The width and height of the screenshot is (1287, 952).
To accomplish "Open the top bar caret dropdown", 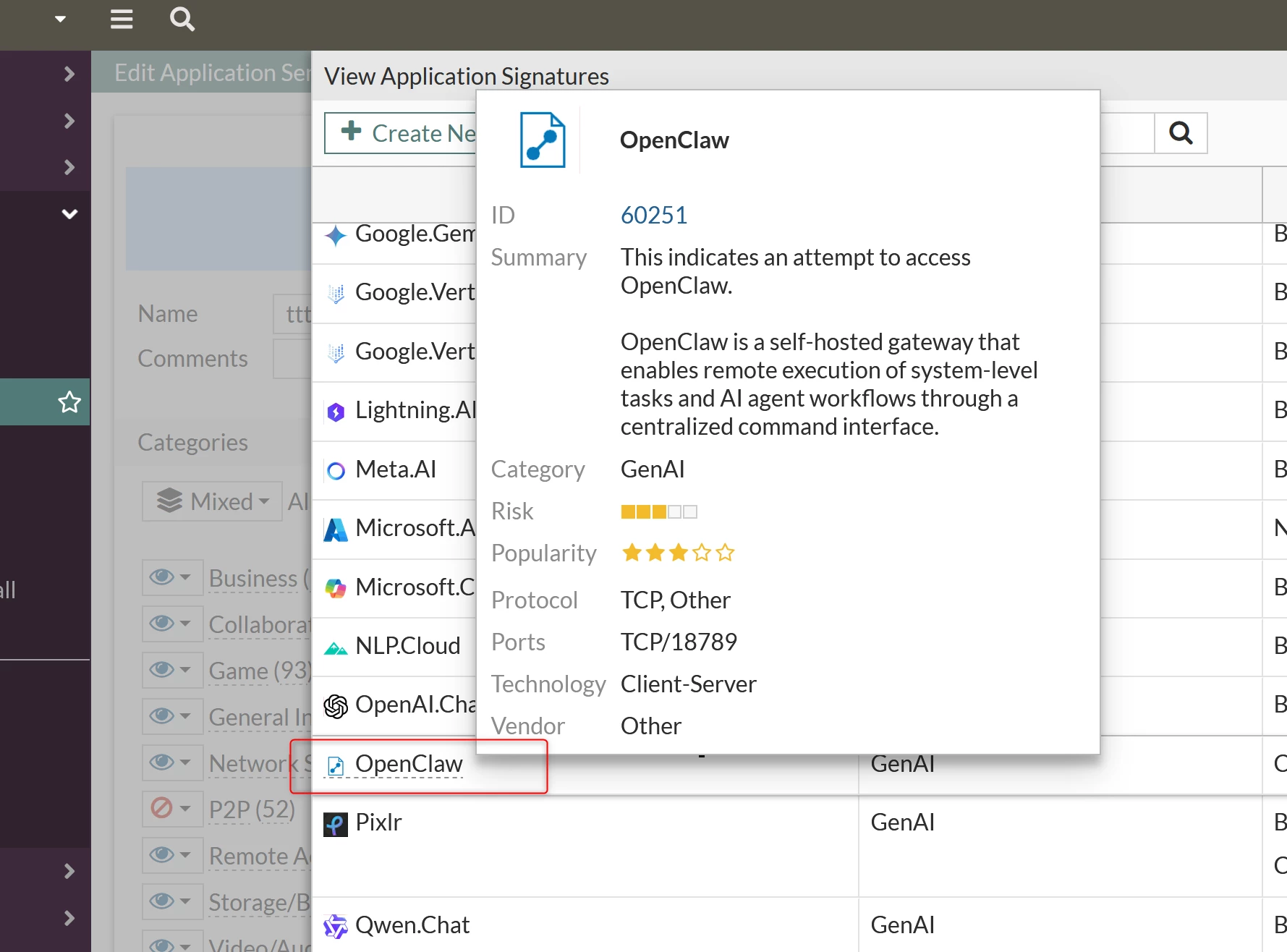I will pos(61,19).
